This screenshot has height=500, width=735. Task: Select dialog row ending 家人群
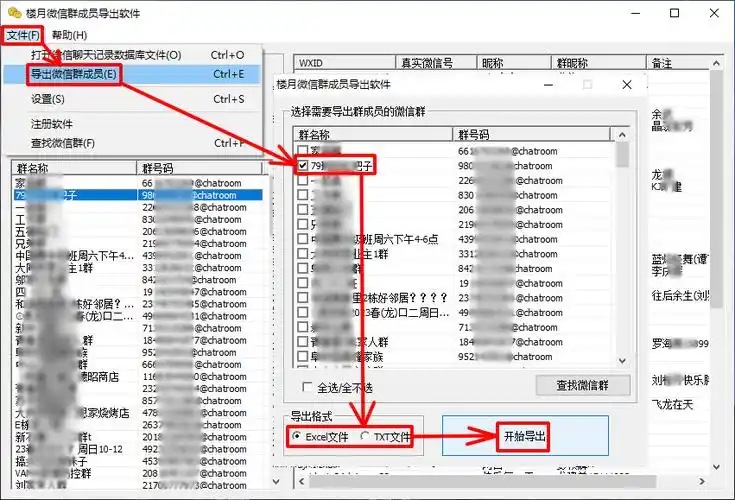click(454, 342)
